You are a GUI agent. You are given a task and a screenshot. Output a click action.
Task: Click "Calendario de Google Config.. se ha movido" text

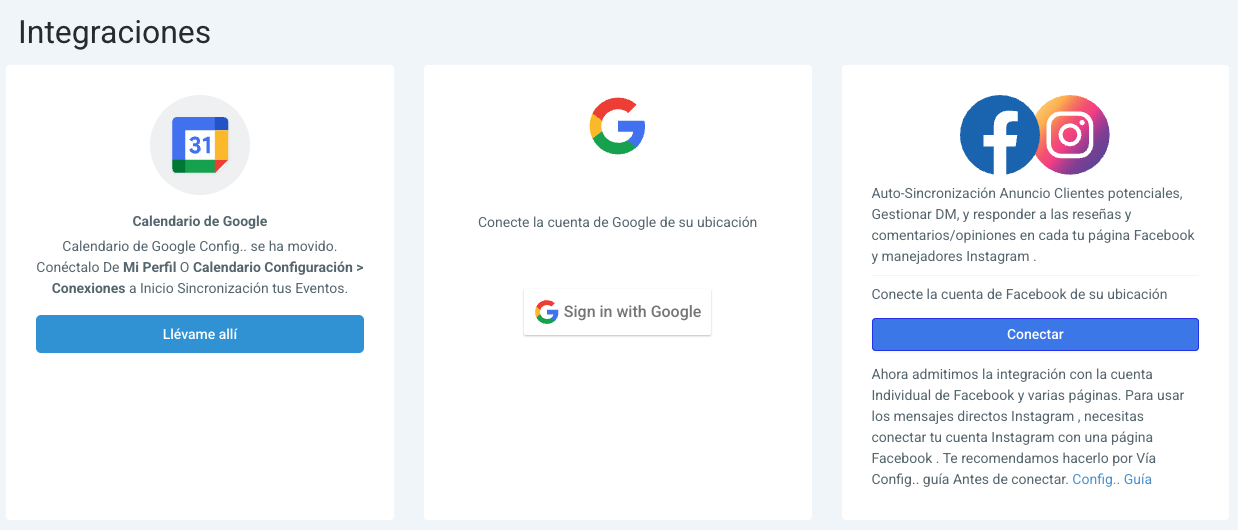(200, 246)
